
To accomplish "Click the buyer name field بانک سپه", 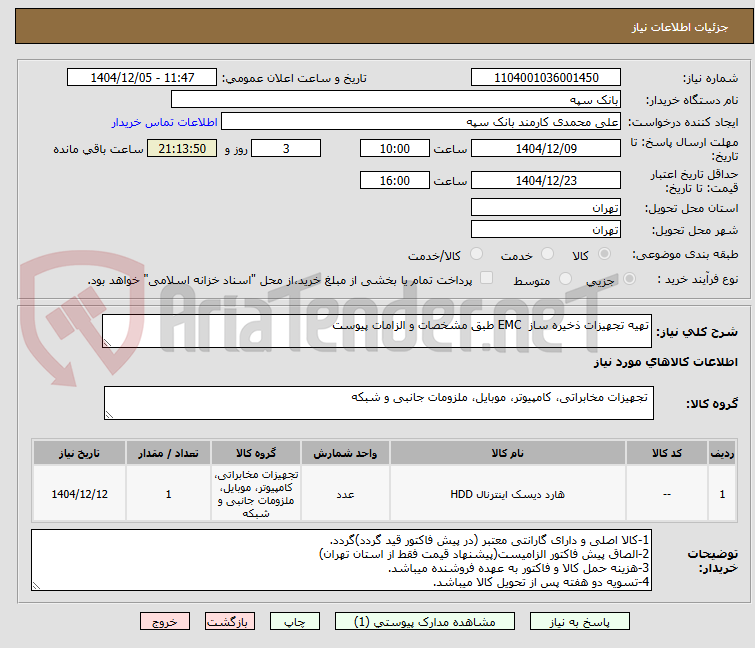I will pyautogui.click(x=396, y=100).
